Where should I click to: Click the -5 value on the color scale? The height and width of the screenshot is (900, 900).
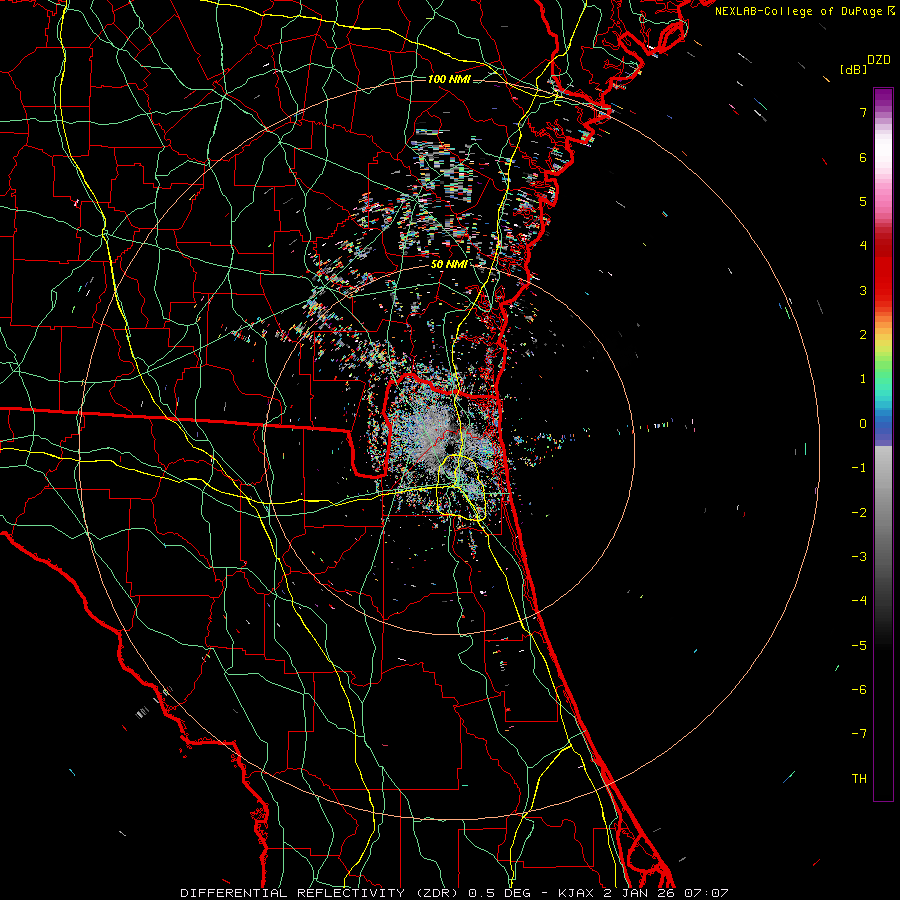coord(859,646)
